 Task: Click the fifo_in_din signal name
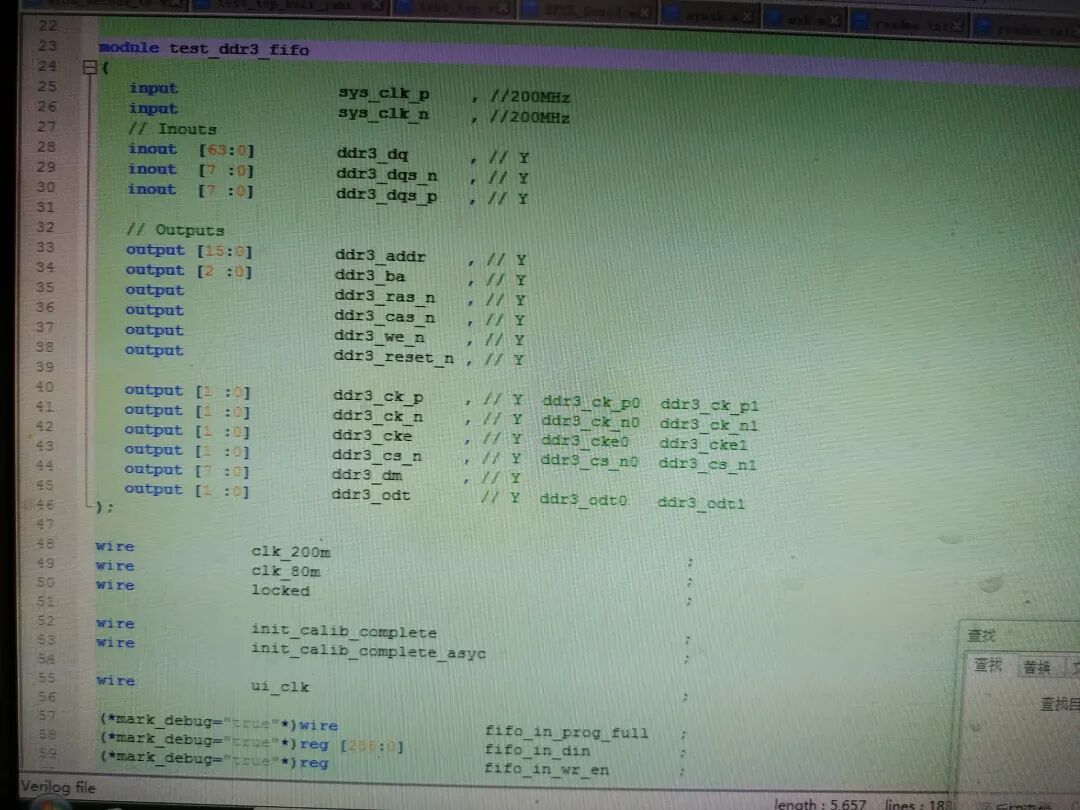pyautogui.click(x=537, y=750)
